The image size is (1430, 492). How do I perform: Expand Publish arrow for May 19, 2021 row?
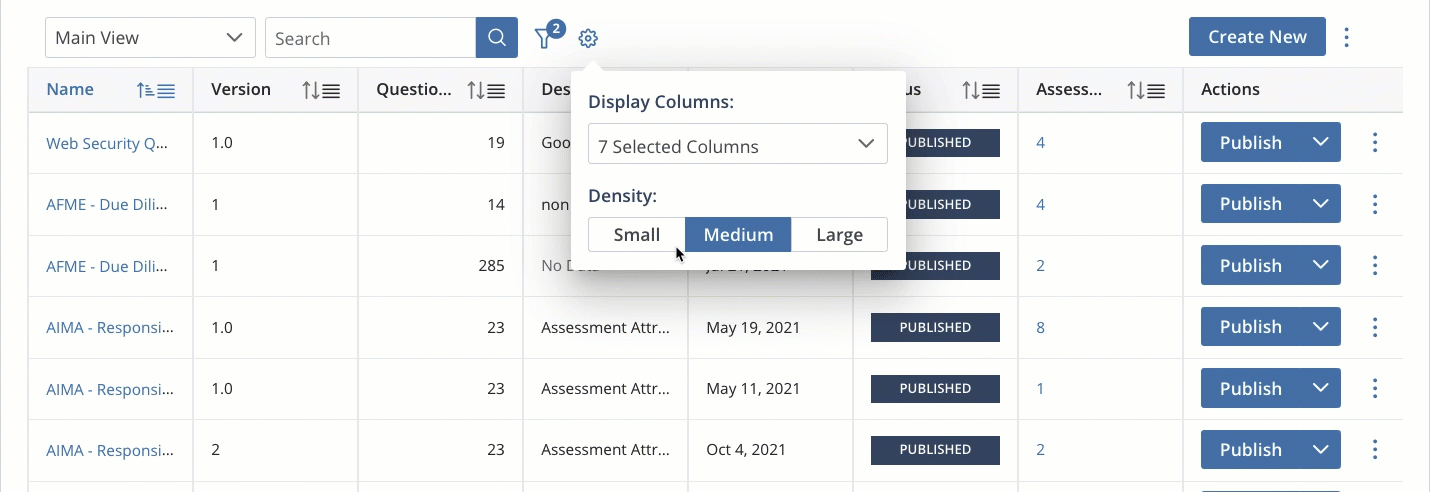click(1321, 327)
